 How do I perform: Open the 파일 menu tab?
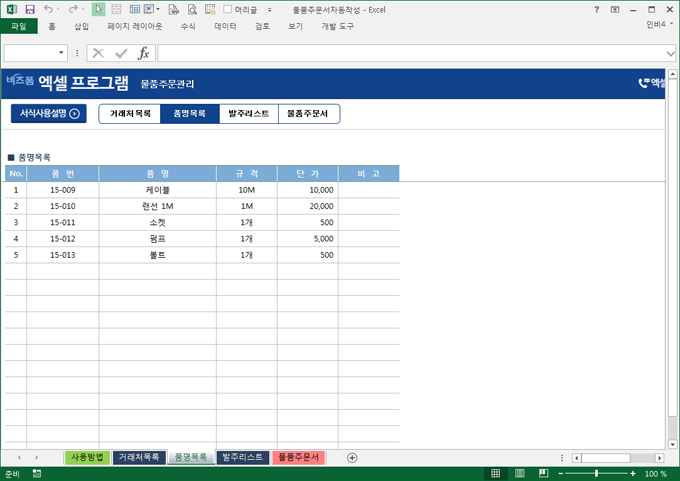[x=19, y=26]
